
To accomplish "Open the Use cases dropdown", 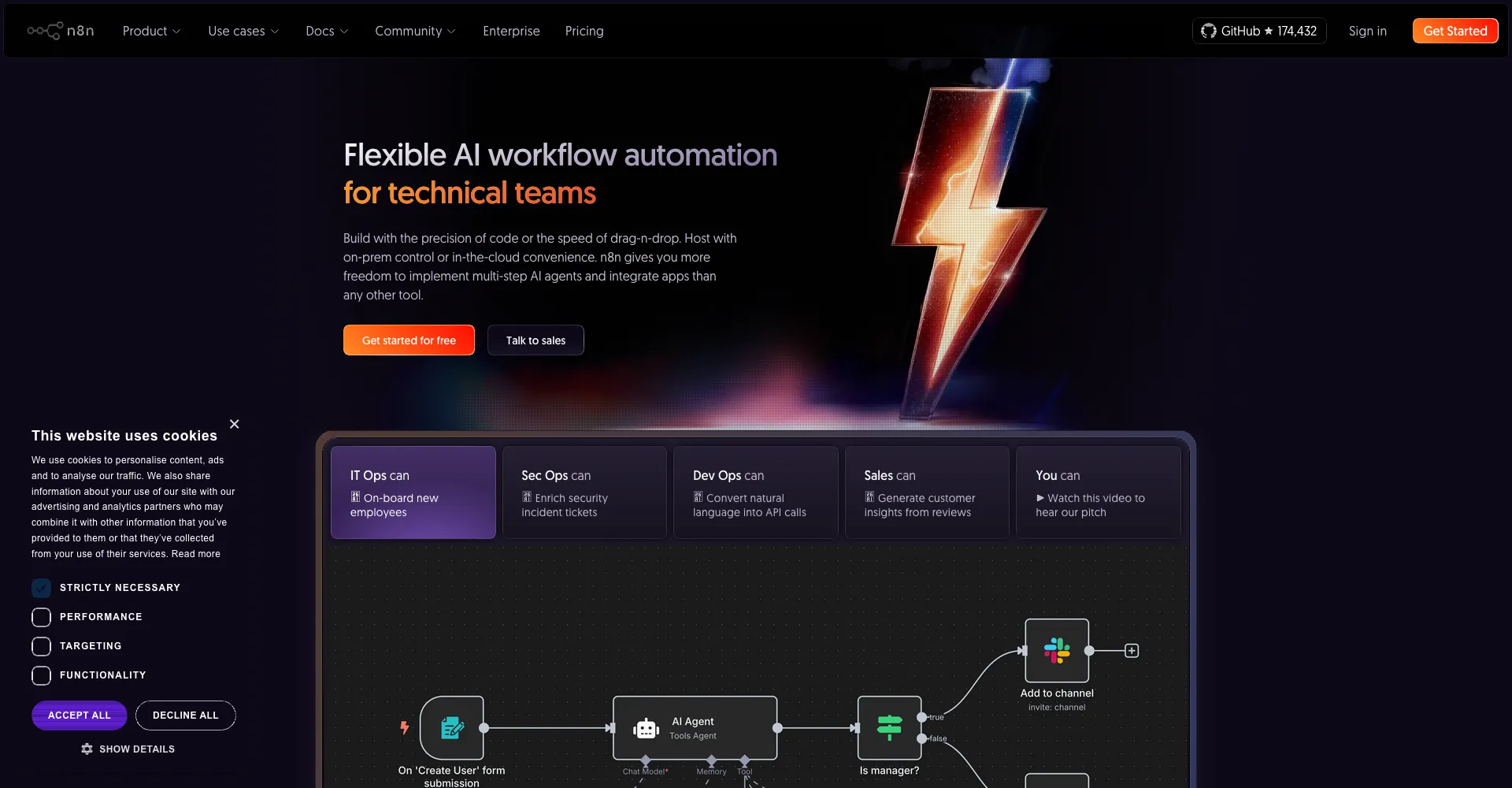I will click(243, 31).
